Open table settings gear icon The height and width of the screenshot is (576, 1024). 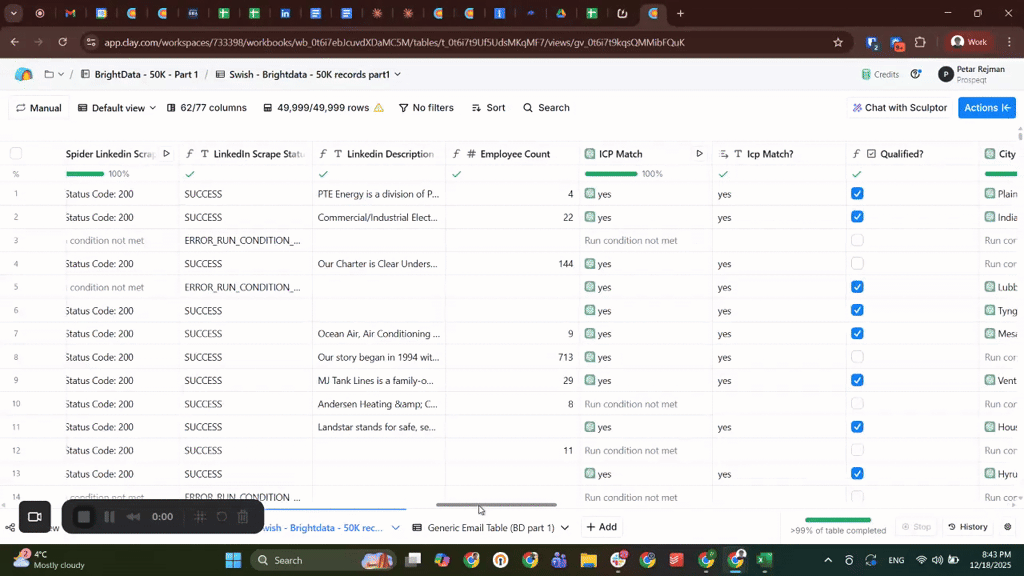click(x=1007, y=527)
